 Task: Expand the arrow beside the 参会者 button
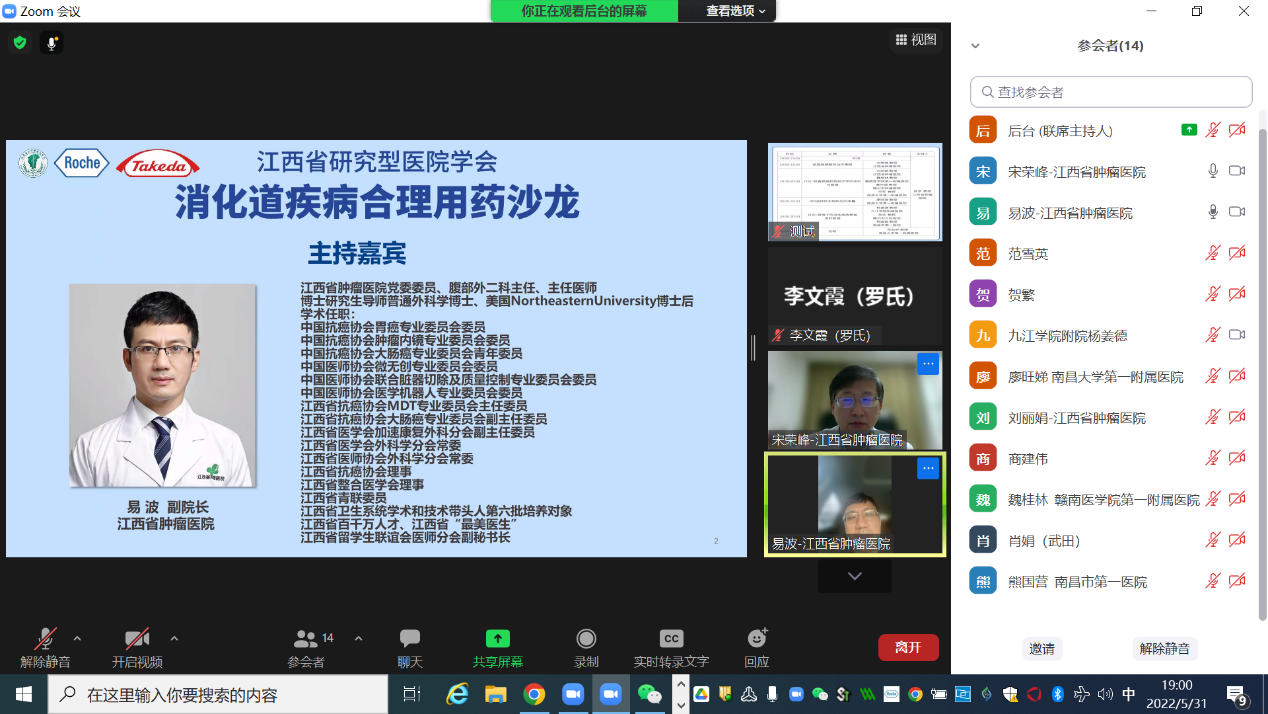point(358,638)
